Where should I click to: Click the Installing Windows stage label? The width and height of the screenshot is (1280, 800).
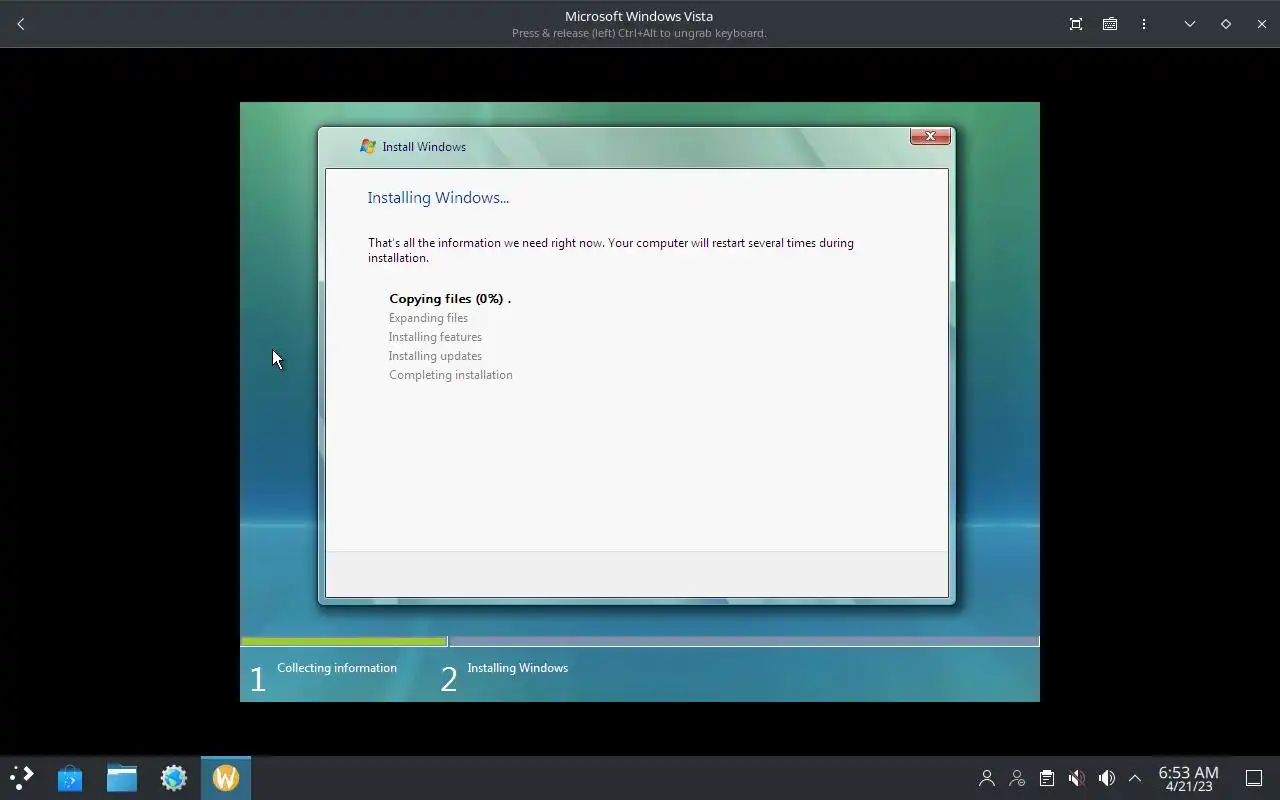pyautogui.click(x=517, y=668)
